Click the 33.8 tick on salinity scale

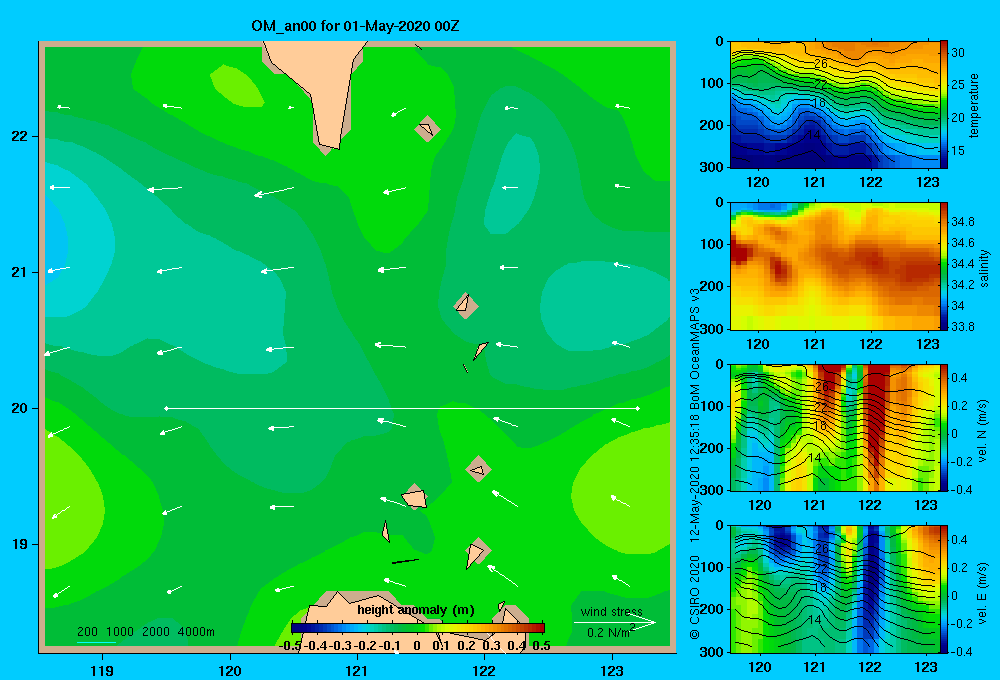coord(962,327)
